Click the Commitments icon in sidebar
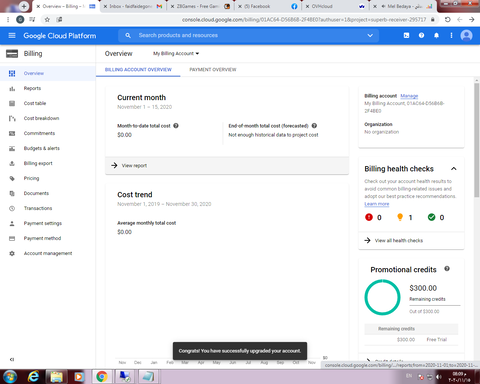The image size is (480, 384). pos(12,133)
